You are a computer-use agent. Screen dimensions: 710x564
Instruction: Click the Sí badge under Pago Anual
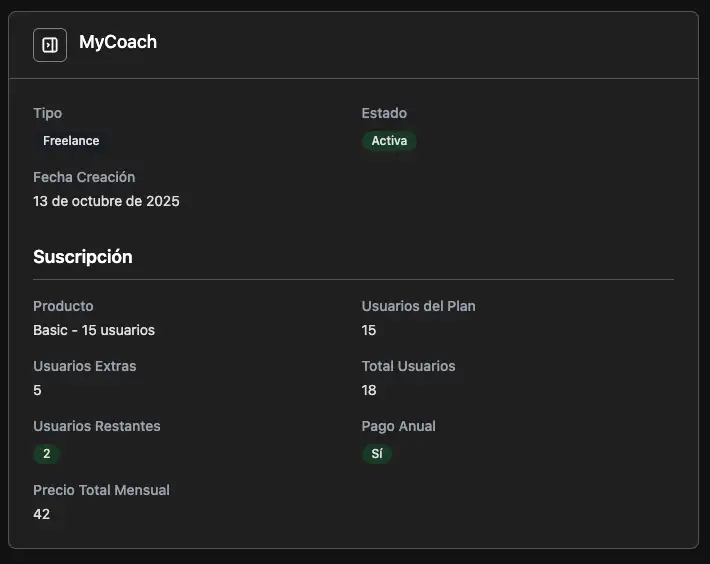[x=377, y=454]
